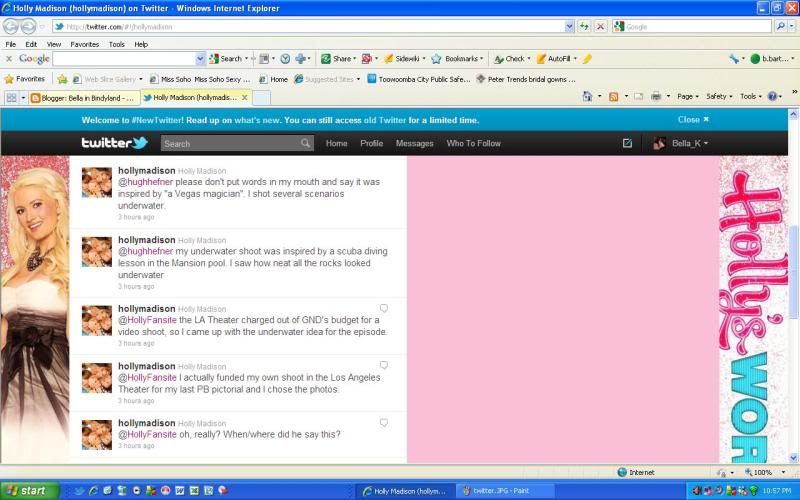Click the IE stop loading button
The height and width of the screenshot is (500, 800).
pos(600,26)
